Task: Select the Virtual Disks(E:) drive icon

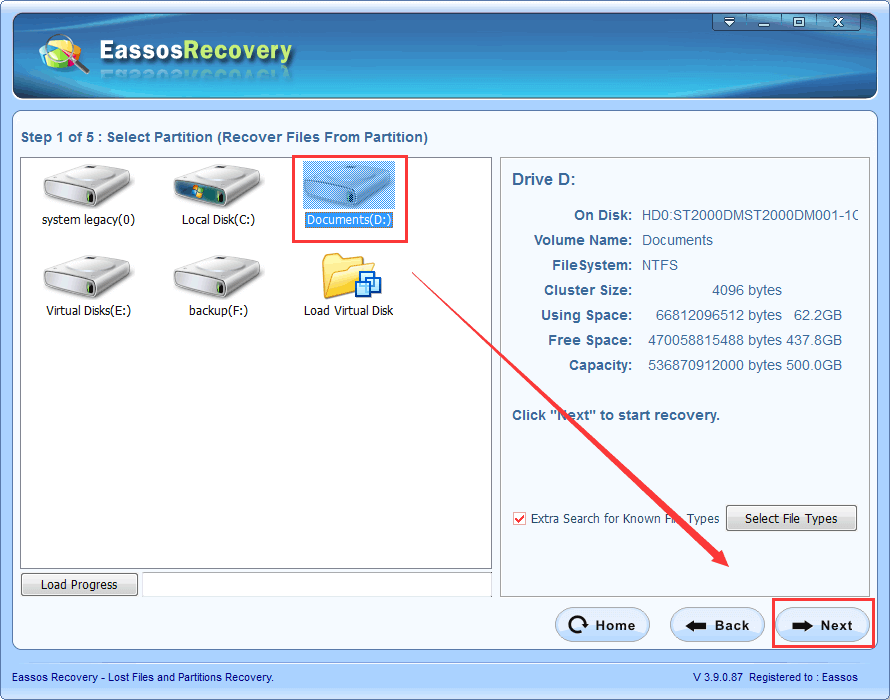Action: [87, 276]
